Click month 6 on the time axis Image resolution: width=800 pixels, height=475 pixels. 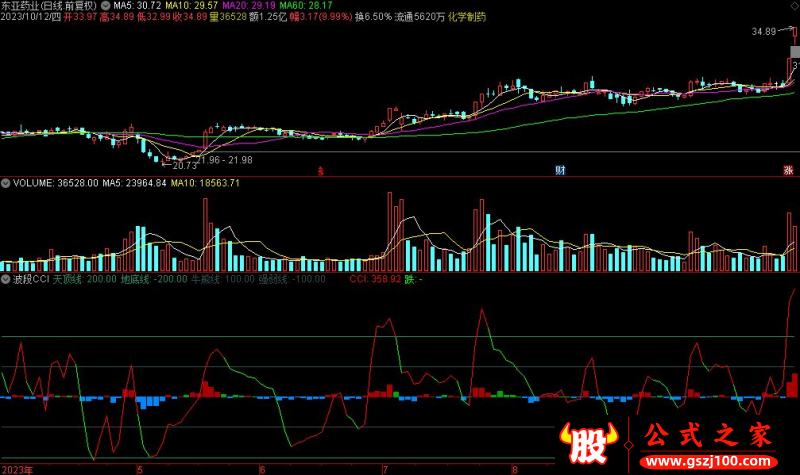pyautogui.click(x=262, y=470)
